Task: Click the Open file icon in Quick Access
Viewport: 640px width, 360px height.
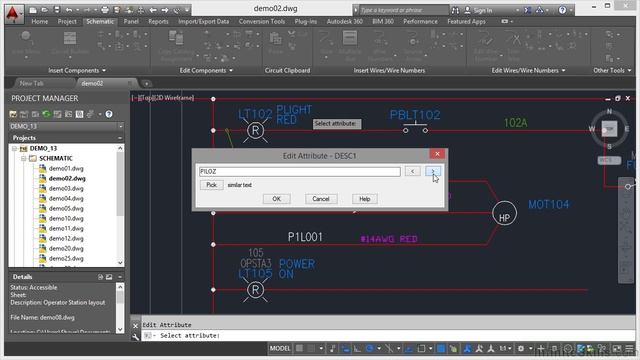Action: [x=45, y=10]
